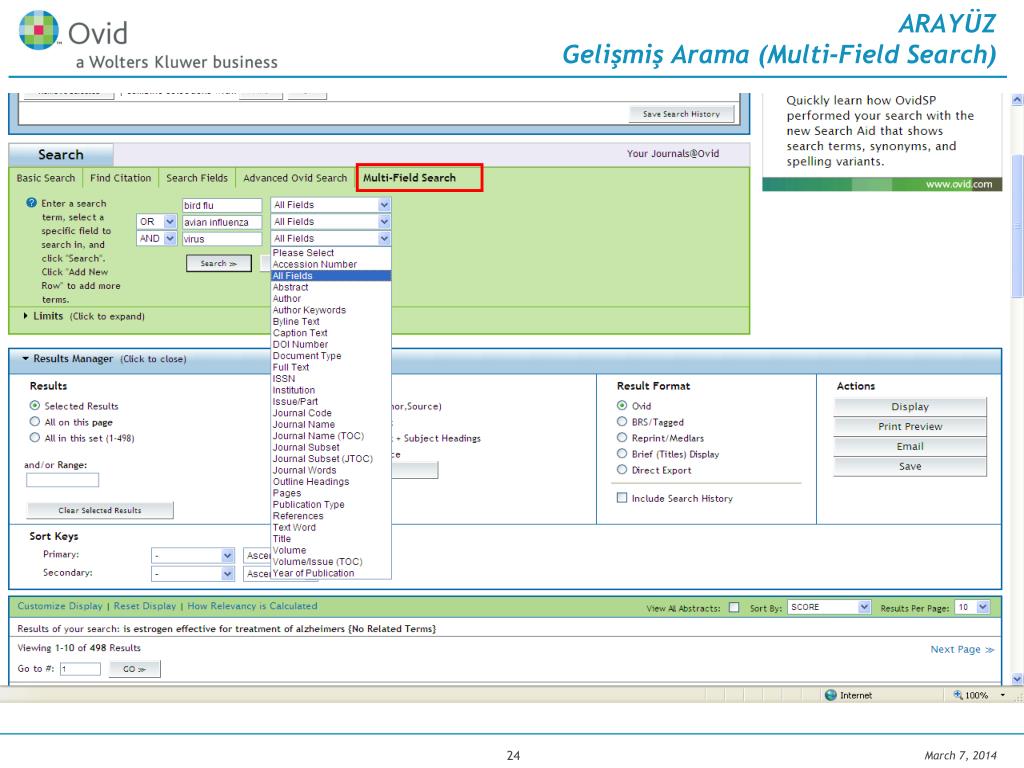Click the bird flu search term field
The height and width of the screenshot is (768, 1024).
click(222, 205)
